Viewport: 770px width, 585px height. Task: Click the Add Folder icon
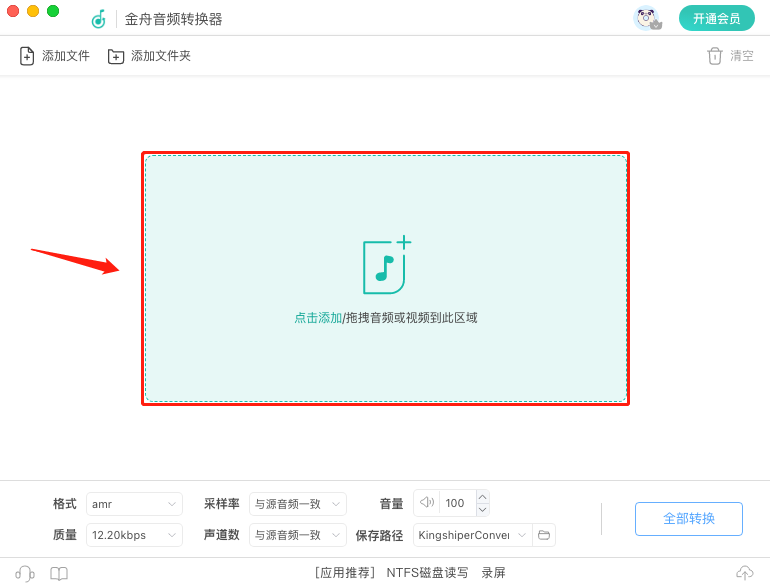(x=116, y=56)
